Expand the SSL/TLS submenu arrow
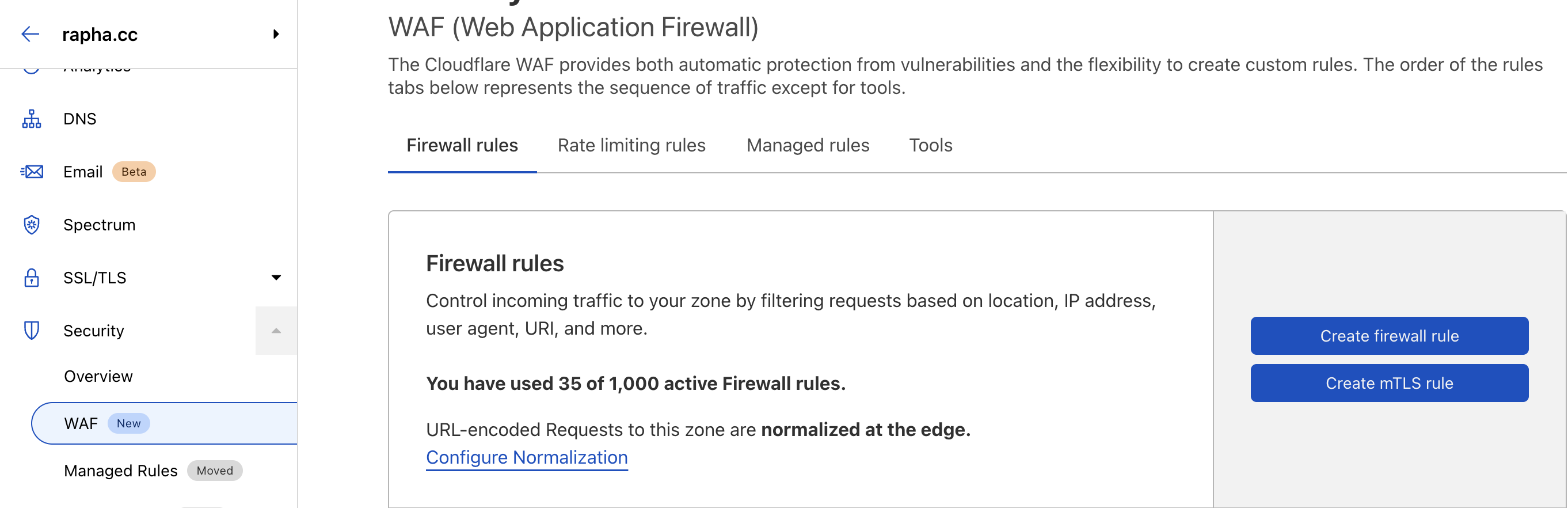Image resolution: width=1568 pixels, height=508 pixels. coord(276,278)
